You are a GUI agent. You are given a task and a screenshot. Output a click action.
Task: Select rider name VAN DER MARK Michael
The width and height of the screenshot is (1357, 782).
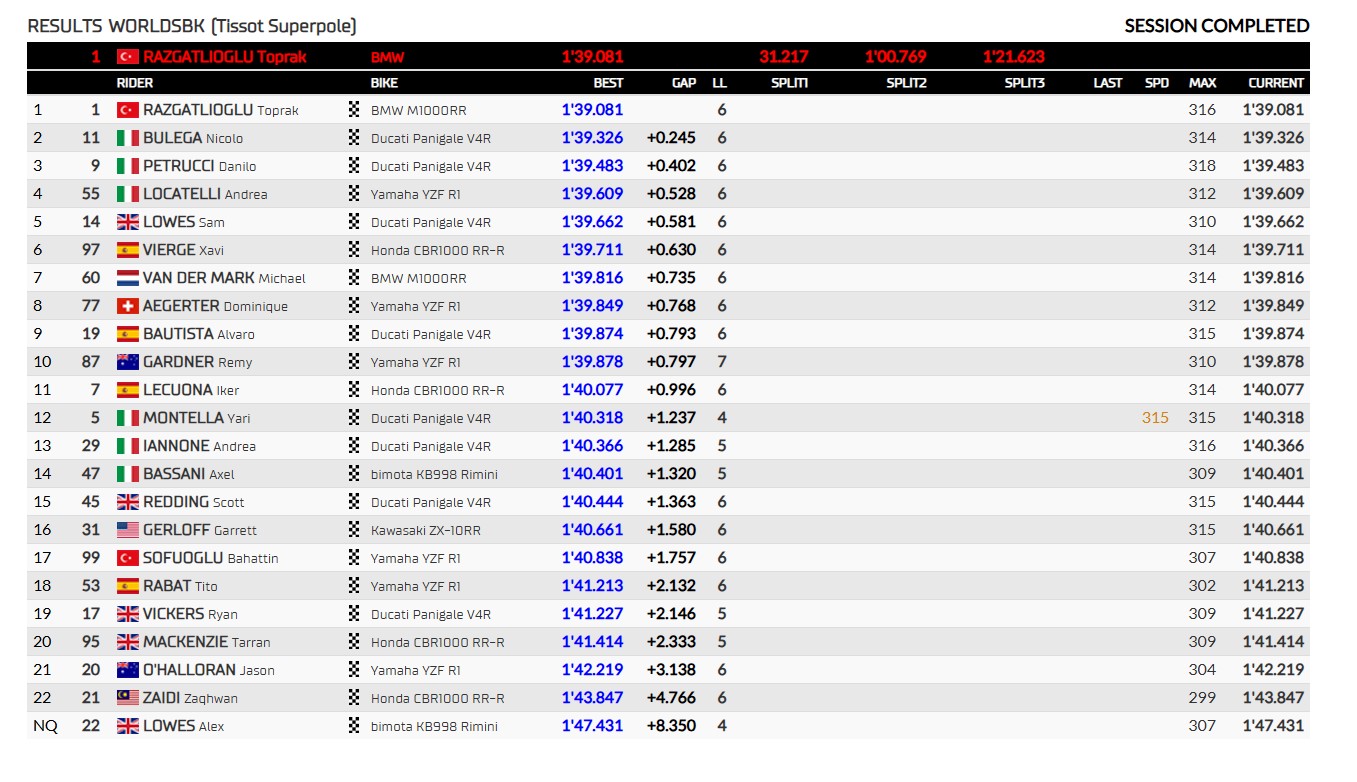coord(224,278)
